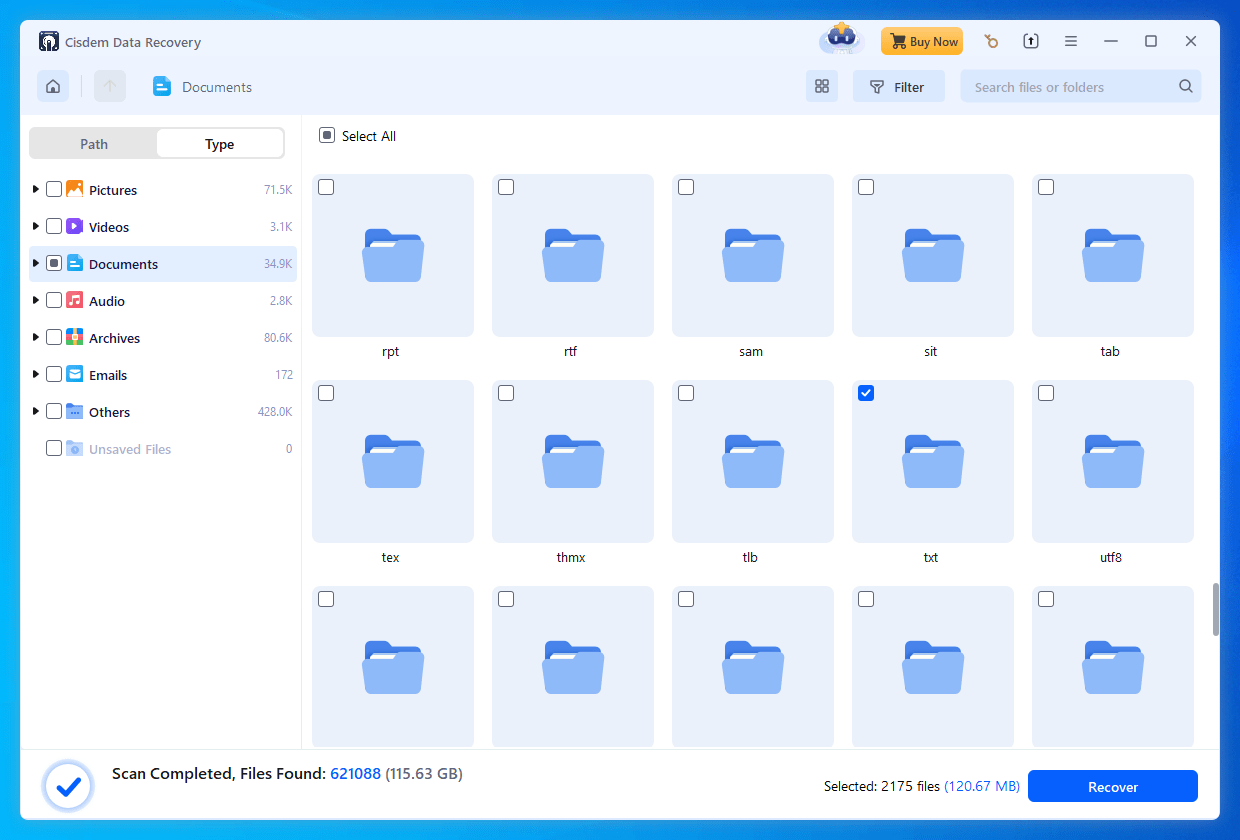Click the Recover button
This screenshot has height=840, width=1240.
click(1112, 787)
